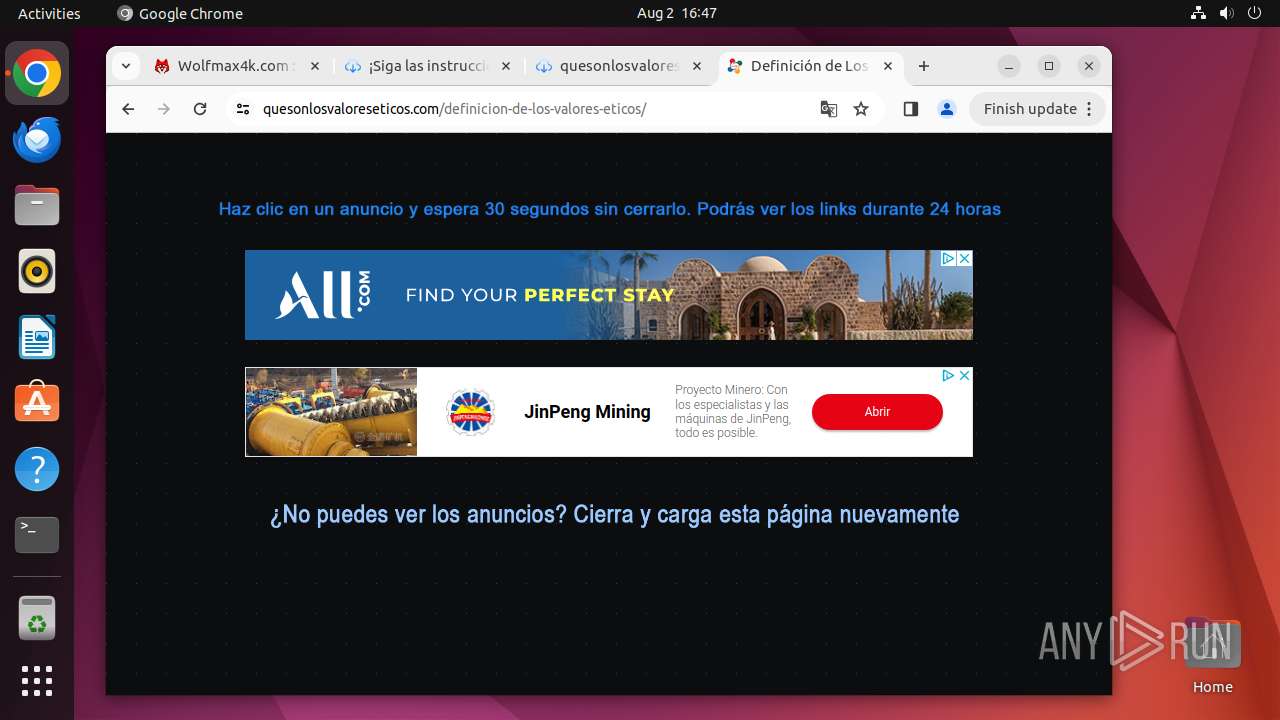Click AdChoices icon on JinPeng ad
Image resolution: width=1280 pixels, height=720 pixels.
[x=948, y=376]
